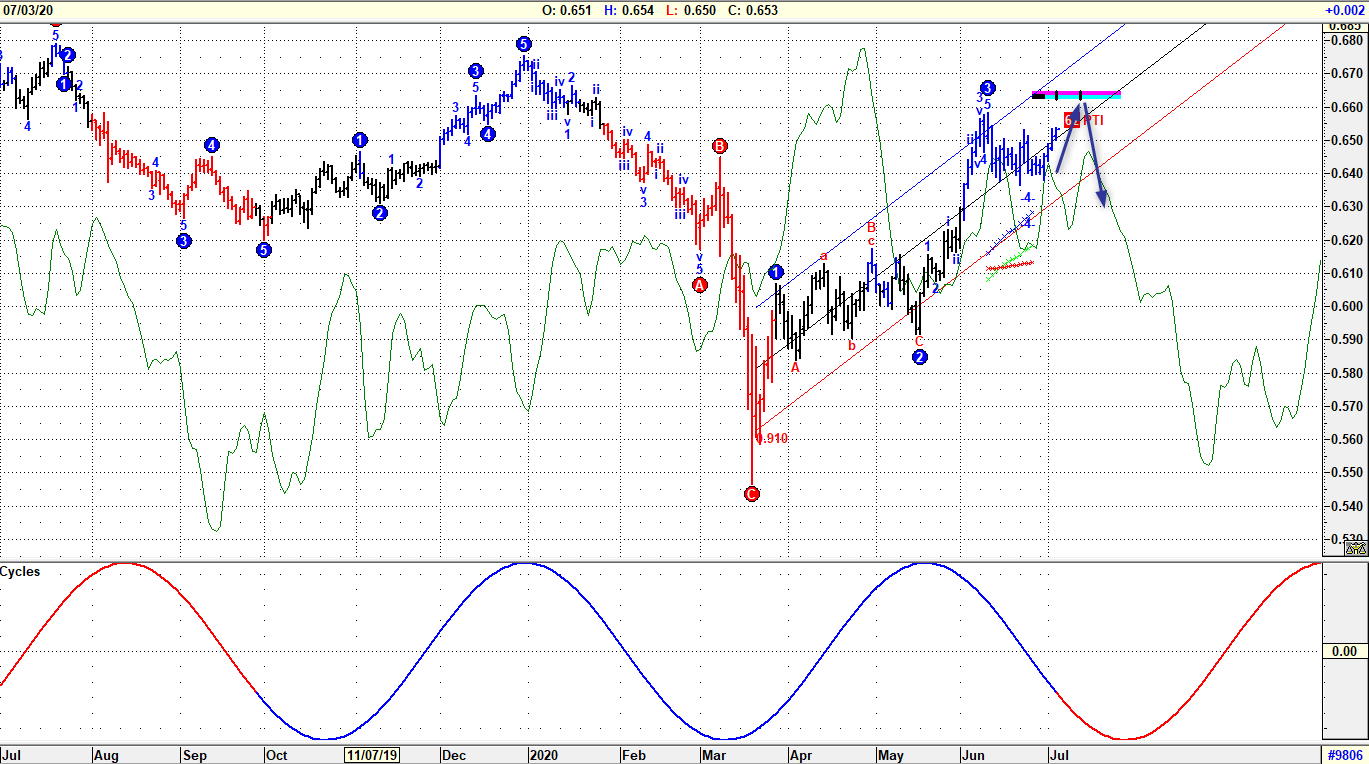Click the red circled C wave marker
Screen dimensions: 1369x764
752,494
